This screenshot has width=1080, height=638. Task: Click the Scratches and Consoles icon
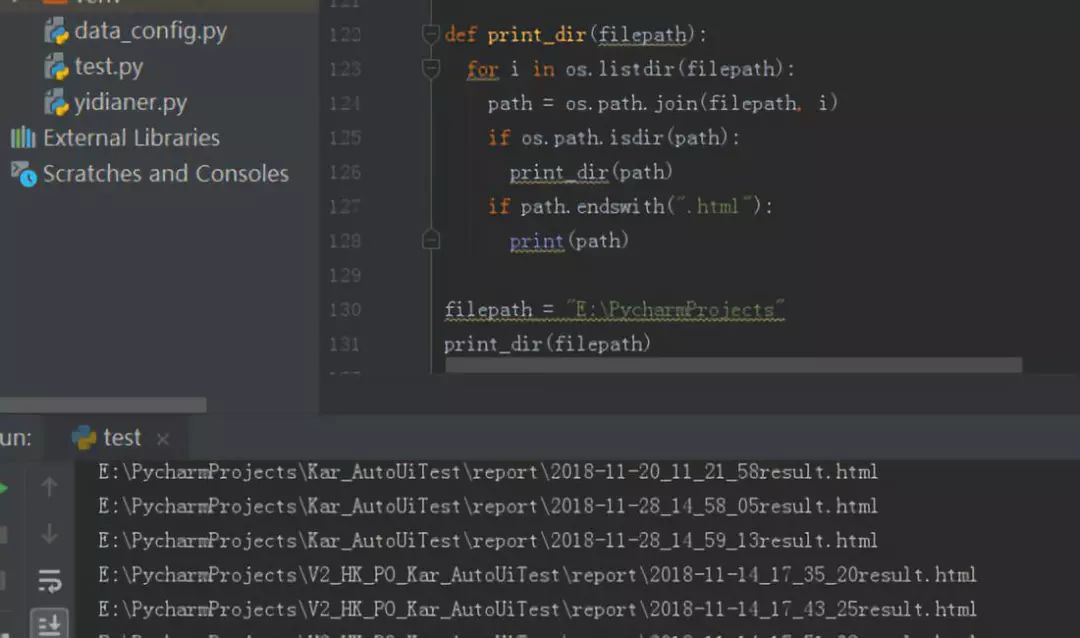coord(22,173)
